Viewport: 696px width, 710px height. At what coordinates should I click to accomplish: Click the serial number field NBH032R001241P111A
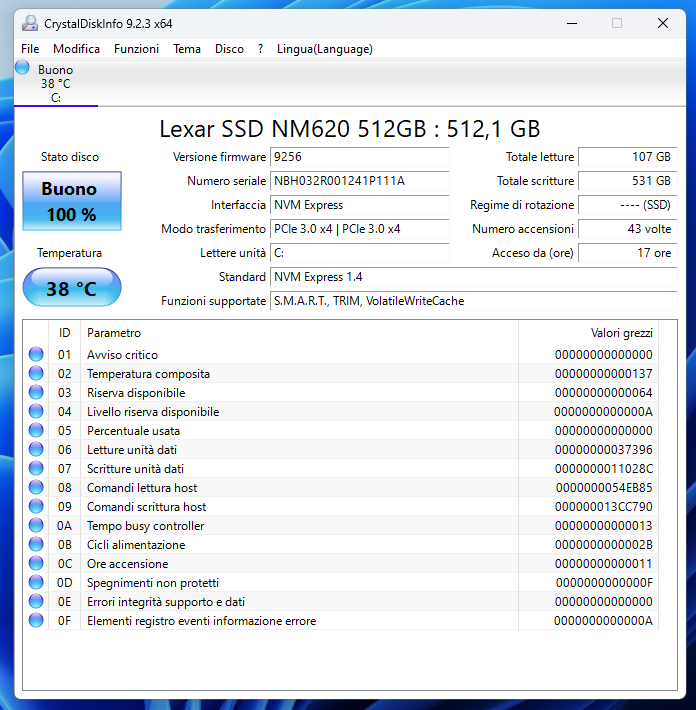[x=360, y=181]
